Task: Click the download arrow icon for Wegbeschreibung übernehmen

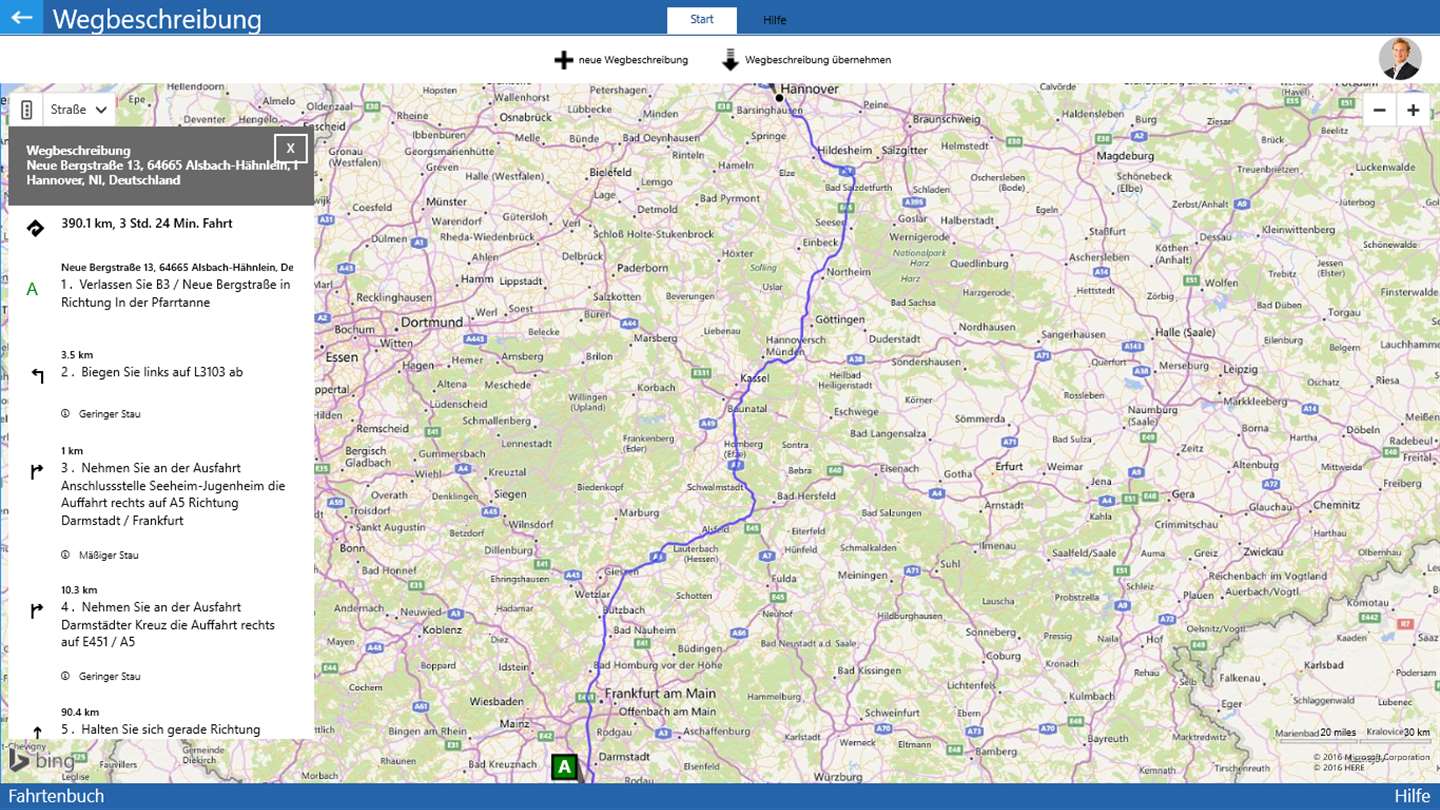Action: click(730, 60)
